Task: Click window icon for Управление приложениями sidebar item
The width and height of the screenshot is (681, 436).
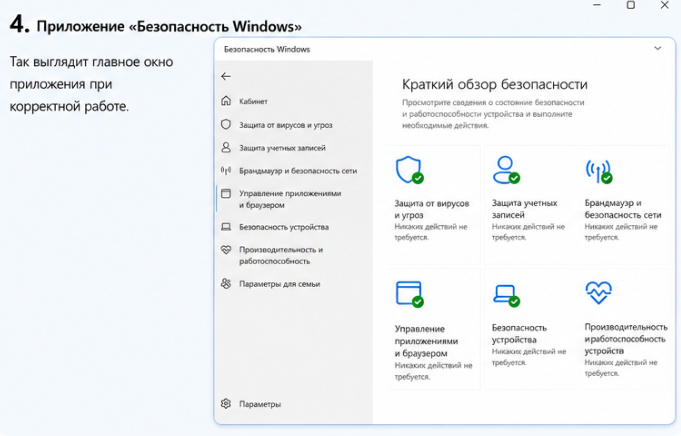Action: 226,193
